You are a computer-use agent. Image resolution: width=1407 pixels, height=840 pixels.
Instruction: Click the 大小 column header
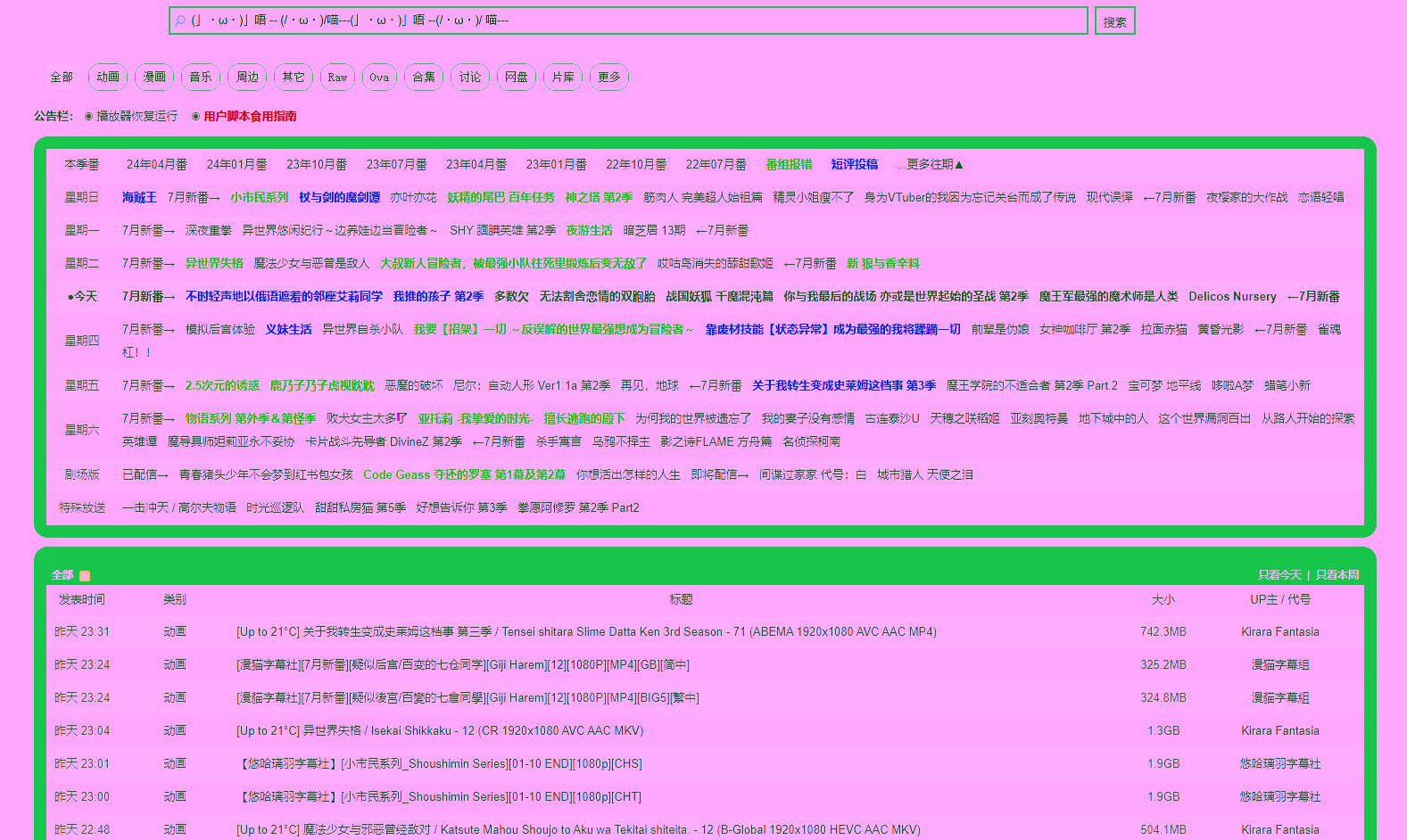click(x=1163, y=600)
